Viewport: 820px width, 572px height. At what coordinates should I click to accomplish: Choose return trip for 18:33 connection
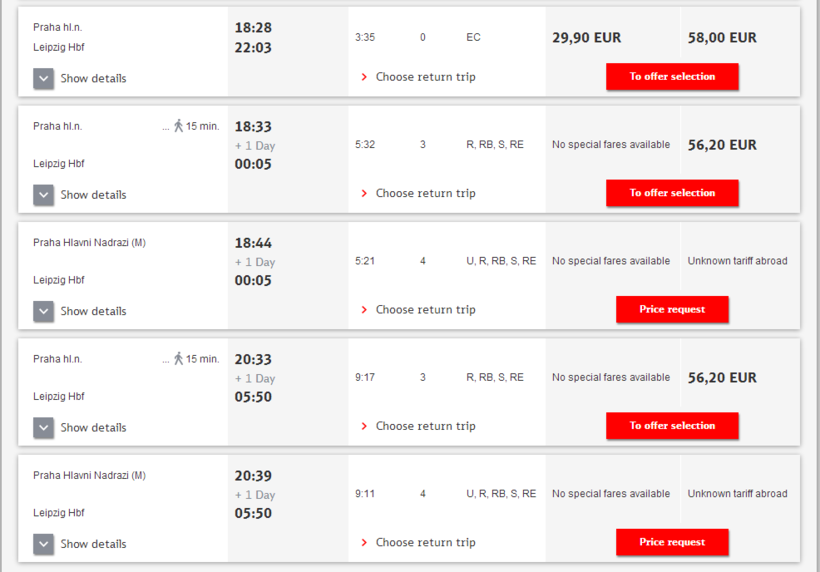tap(425, 193)
